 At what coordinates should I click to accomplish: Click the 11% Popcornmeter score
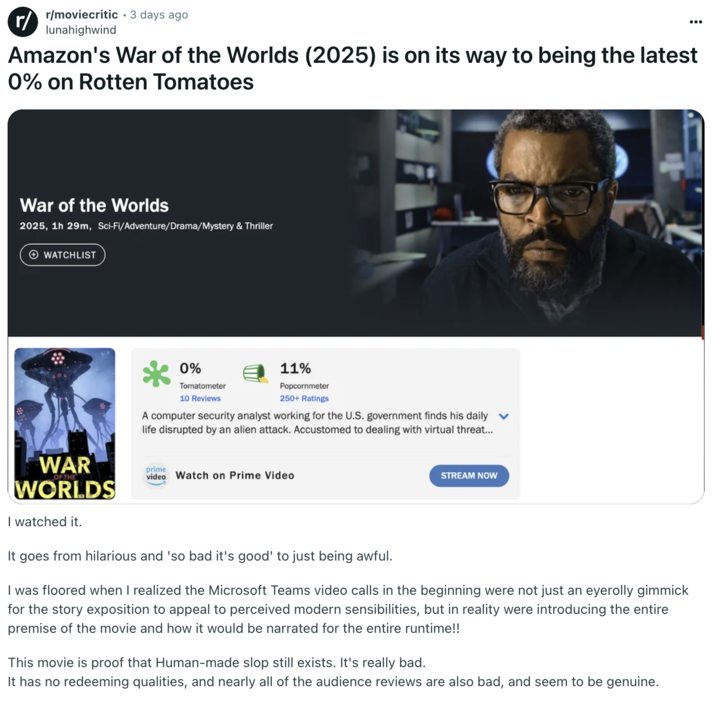coord(295,368)
